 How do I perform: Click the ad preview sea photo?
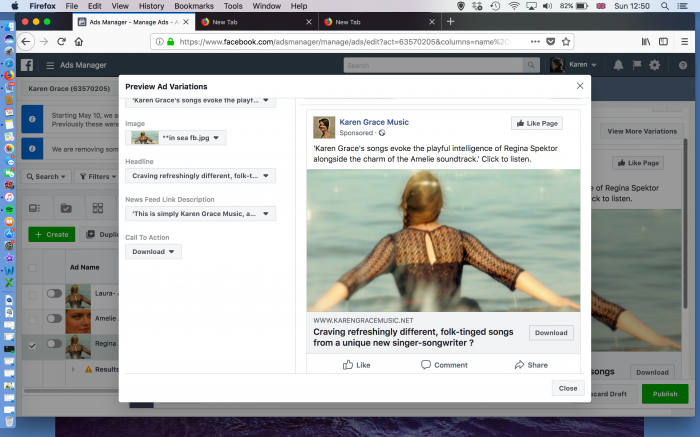[x=443, y=240]
